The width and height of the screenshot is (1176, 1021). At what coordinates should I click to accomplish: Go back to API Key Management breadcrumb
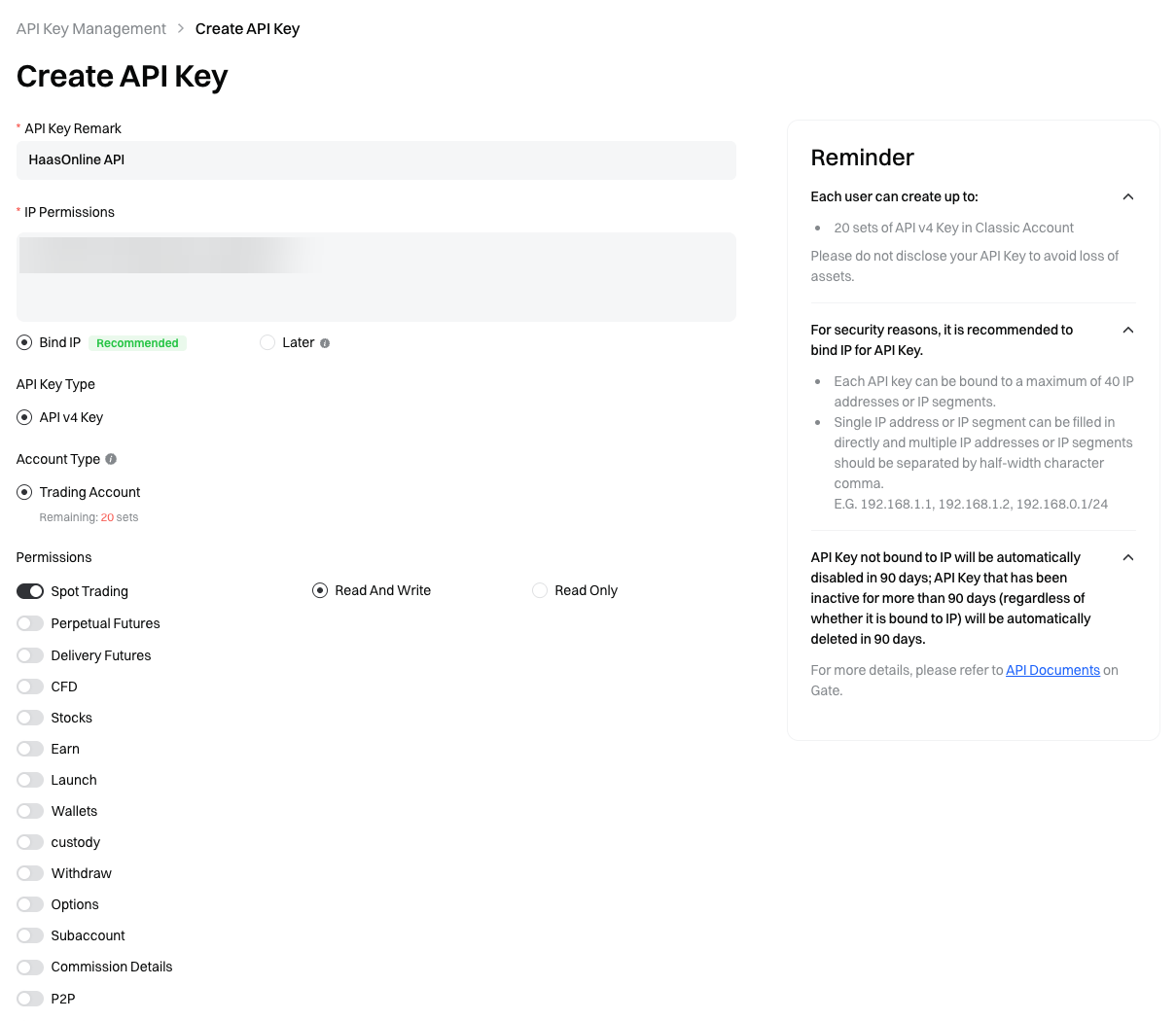[x=91, y=29]
